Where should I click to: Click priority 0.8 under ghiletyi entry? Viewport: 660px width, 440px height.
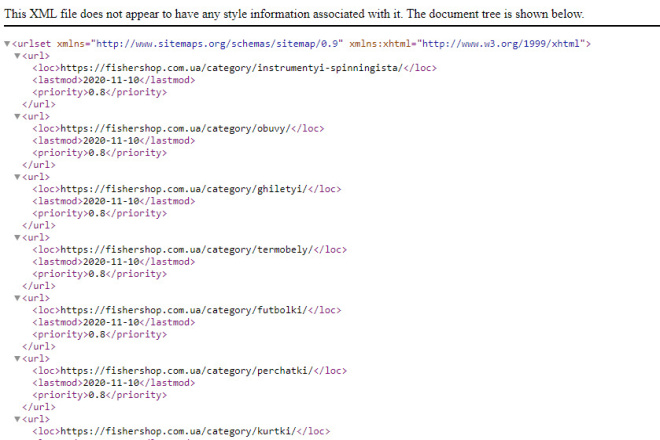click(97, 213)
